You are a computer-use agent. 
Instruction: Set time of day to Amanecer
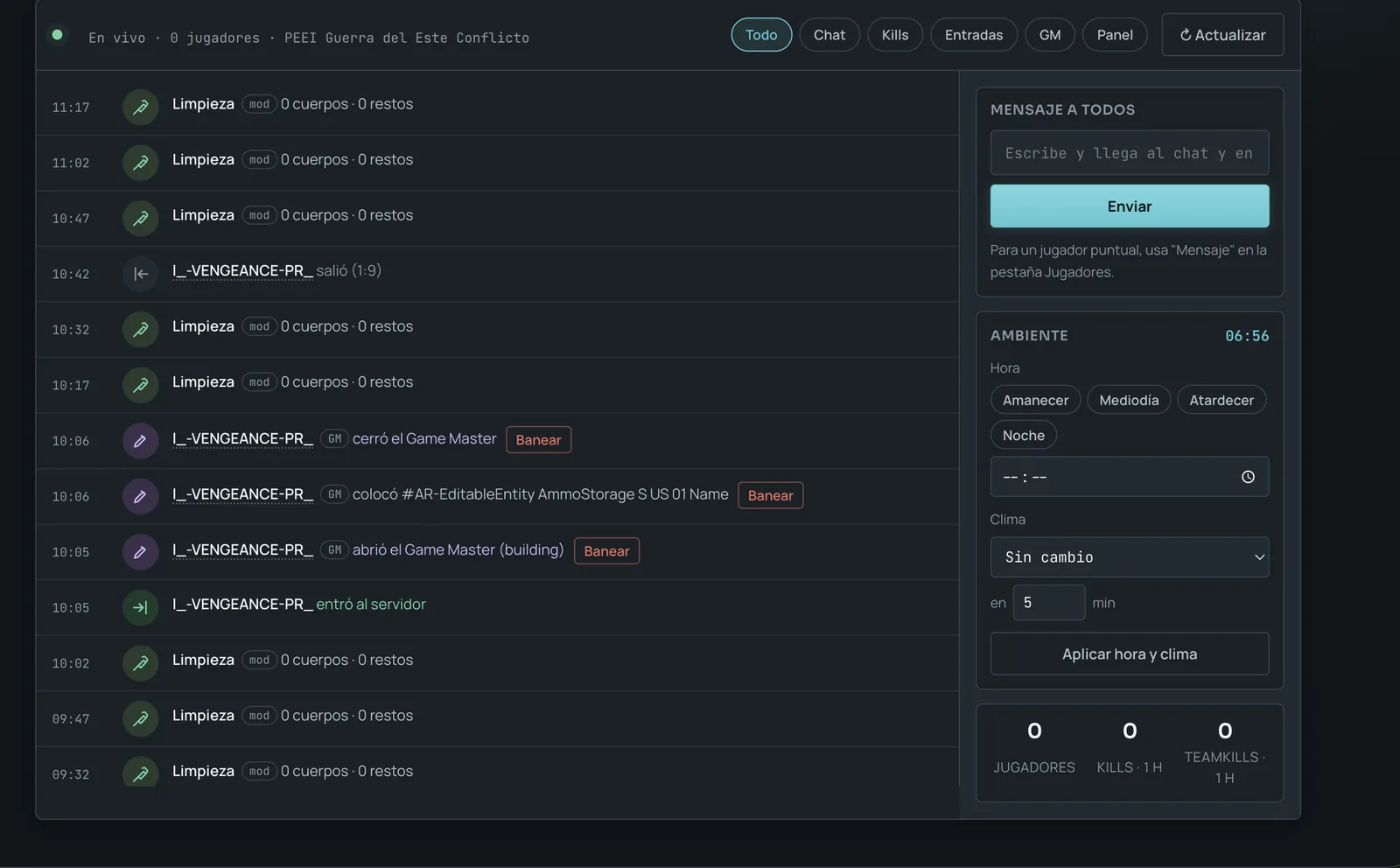coord(1035,400)
